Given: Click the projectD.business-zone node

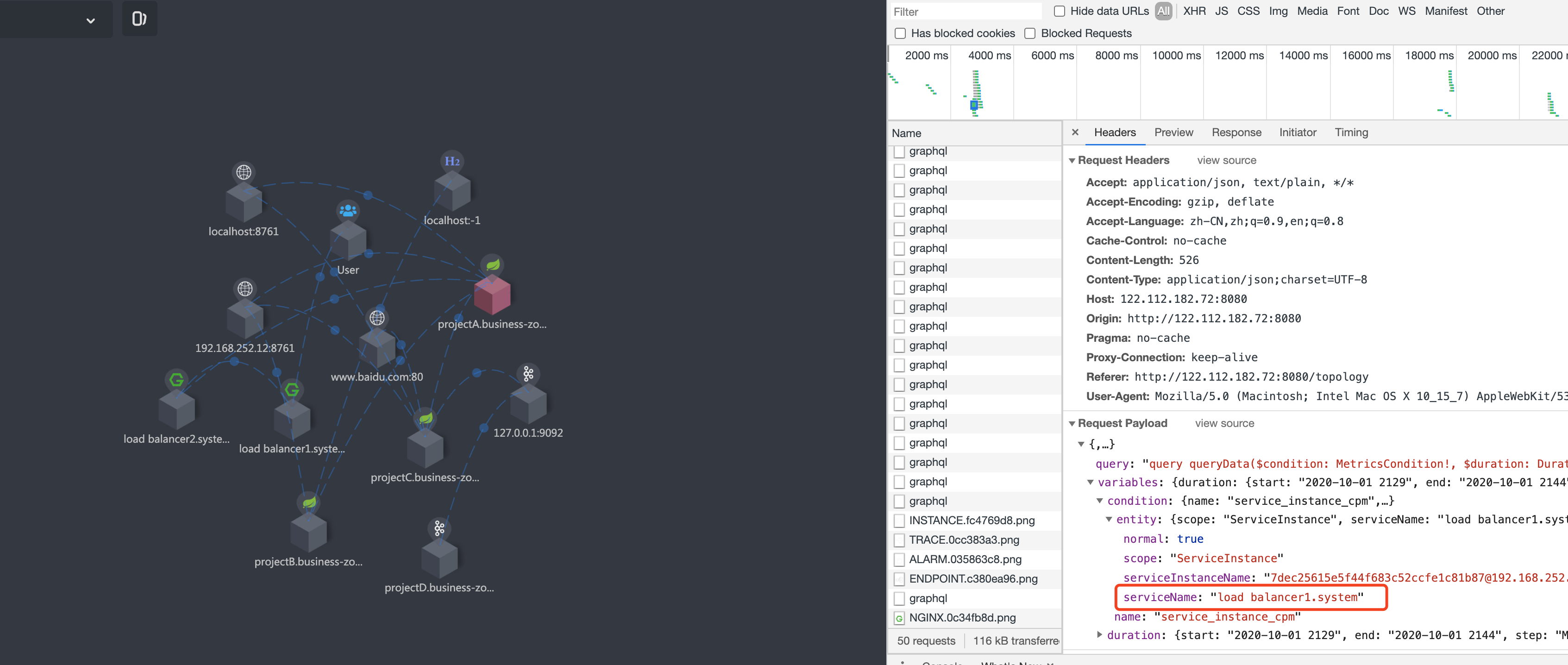Looking at the screenshot, I should coord(439,558).
